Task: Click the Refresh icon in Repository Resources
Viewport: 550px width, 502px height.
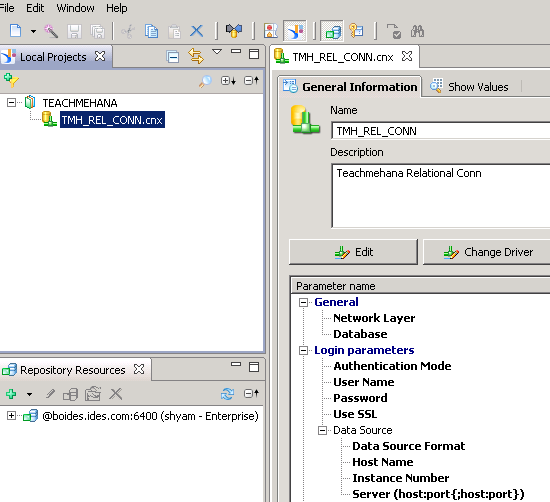Action: 227,394
